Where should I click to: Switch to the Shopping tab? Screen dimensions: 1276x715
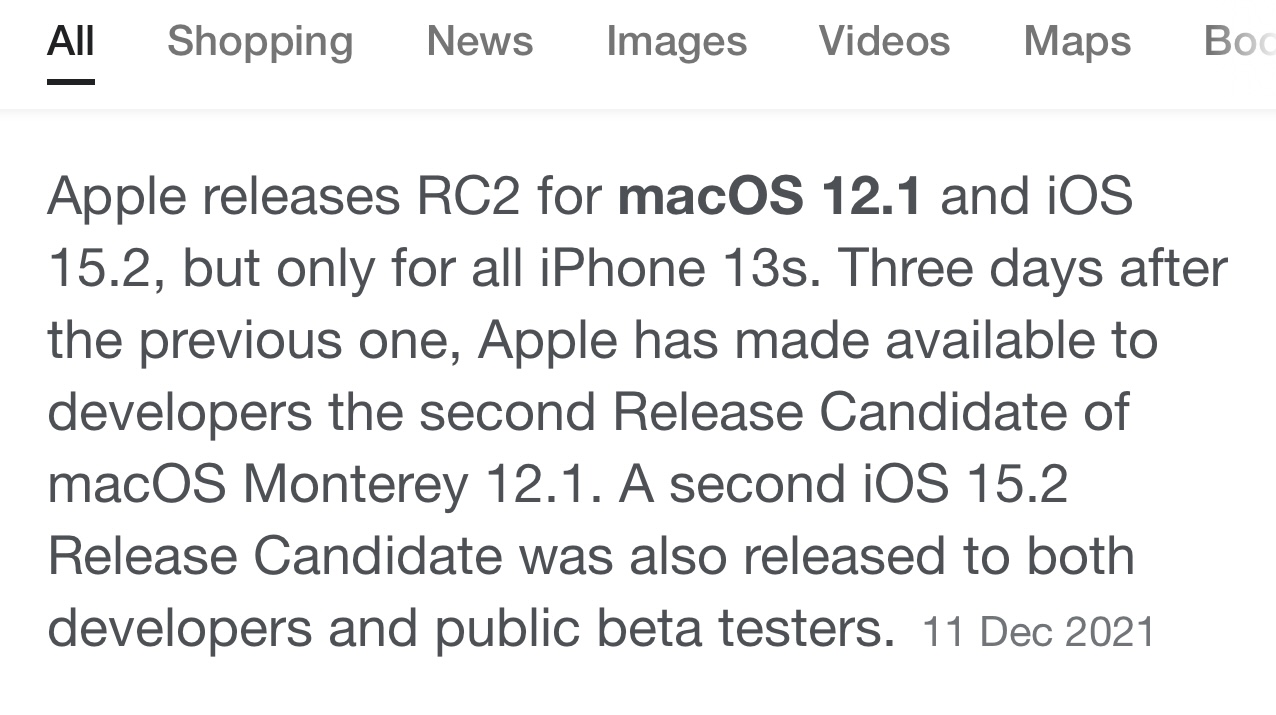[x=260, y=42]
